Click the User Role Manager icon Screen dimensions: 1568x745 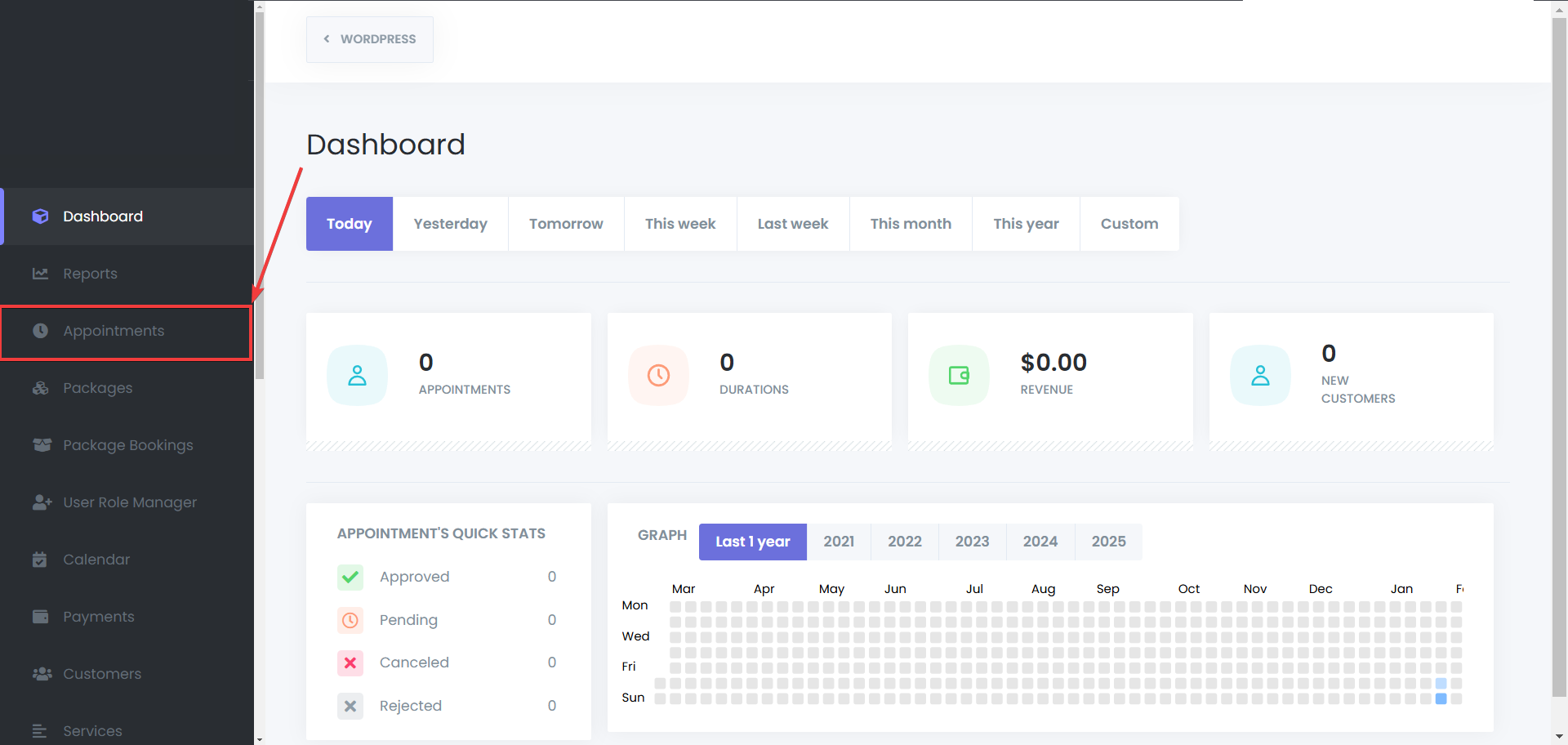42,502
